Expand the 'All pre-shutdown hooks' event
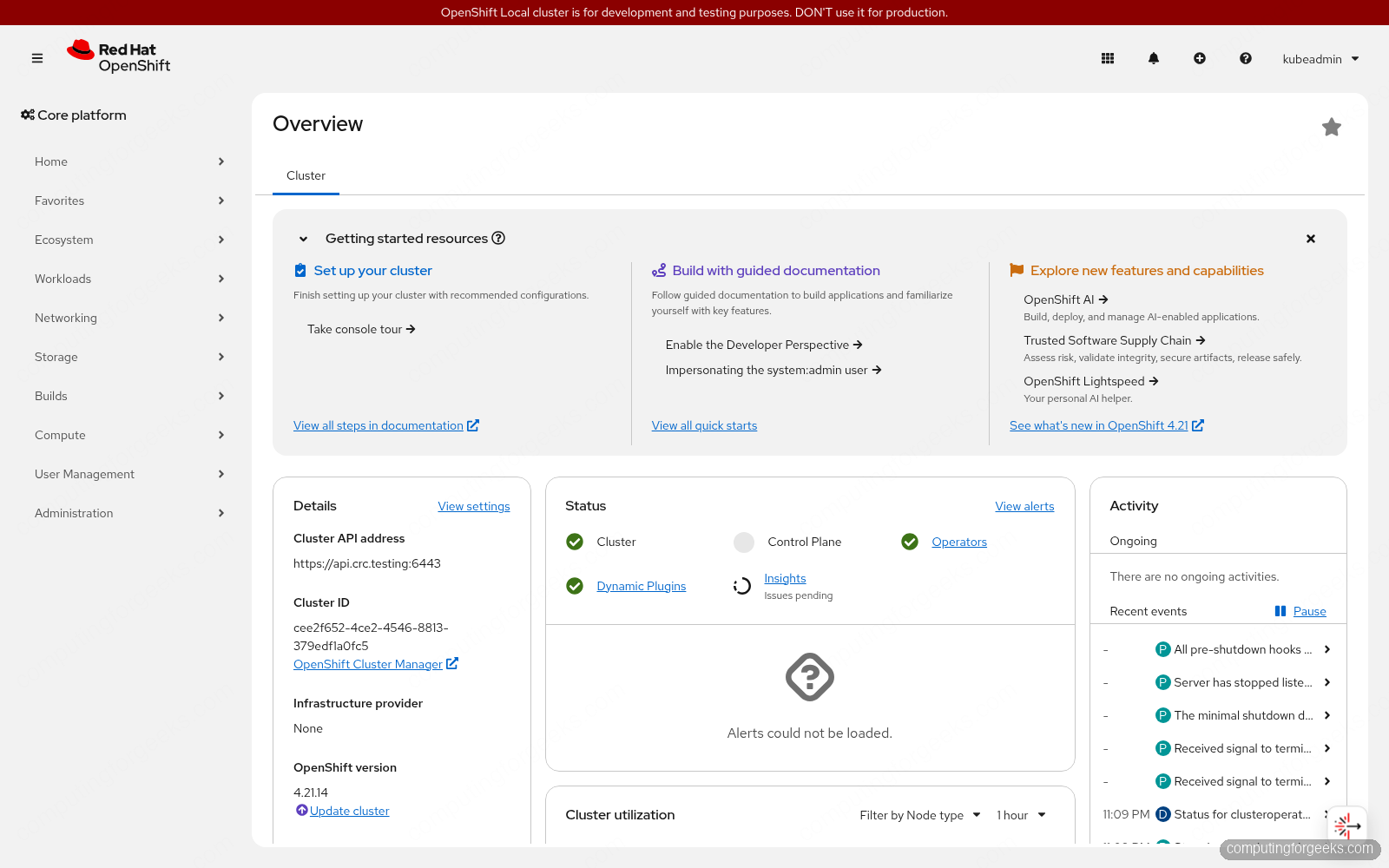The image size is (1389, 868). click(x=1327, y=649)
